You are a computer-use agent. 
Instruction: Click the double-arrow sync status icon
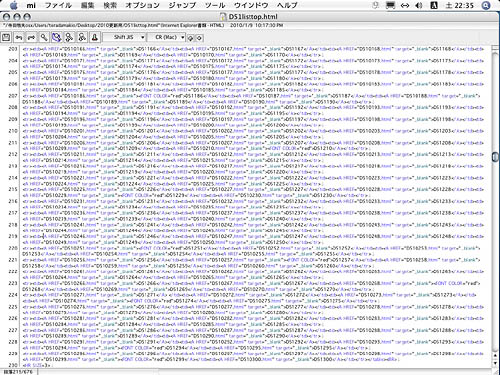tap(405, 5)
